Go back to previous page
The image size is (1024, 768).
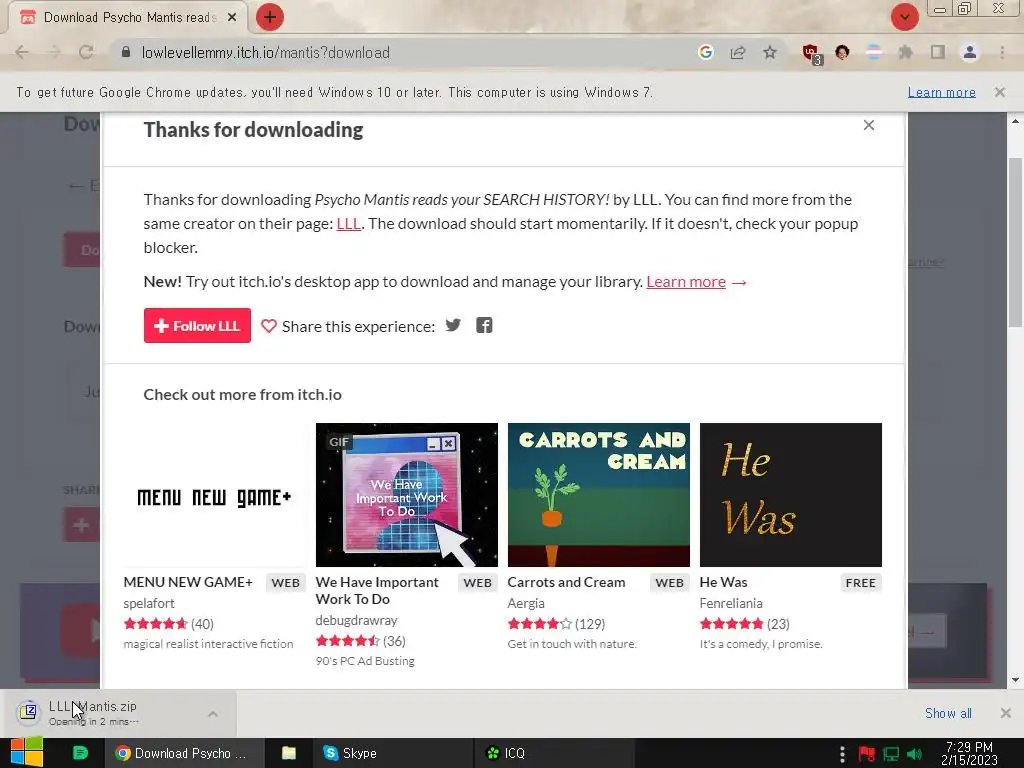coord(22,53)
